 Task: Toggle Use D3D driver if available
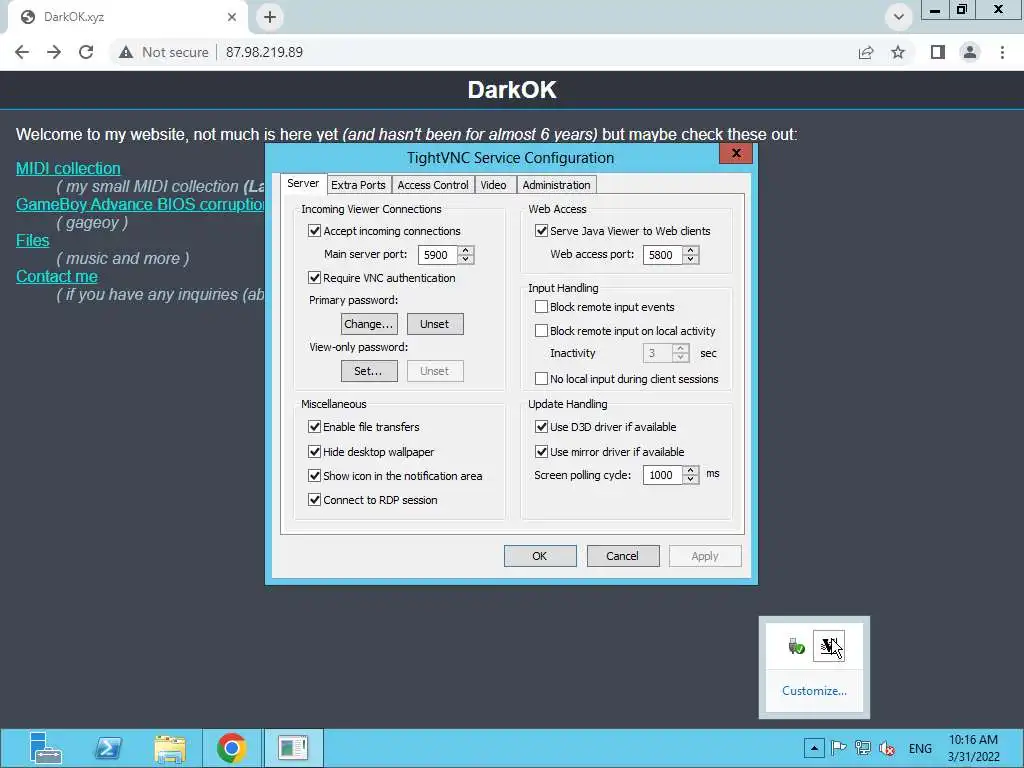pyautogui.click(x=541, y=427)
